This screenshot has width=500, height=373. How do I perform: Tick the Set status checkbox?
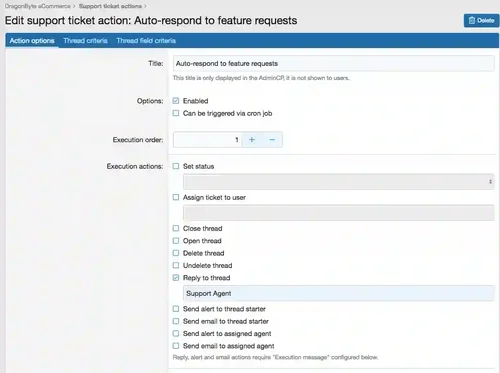coord(176,166)
